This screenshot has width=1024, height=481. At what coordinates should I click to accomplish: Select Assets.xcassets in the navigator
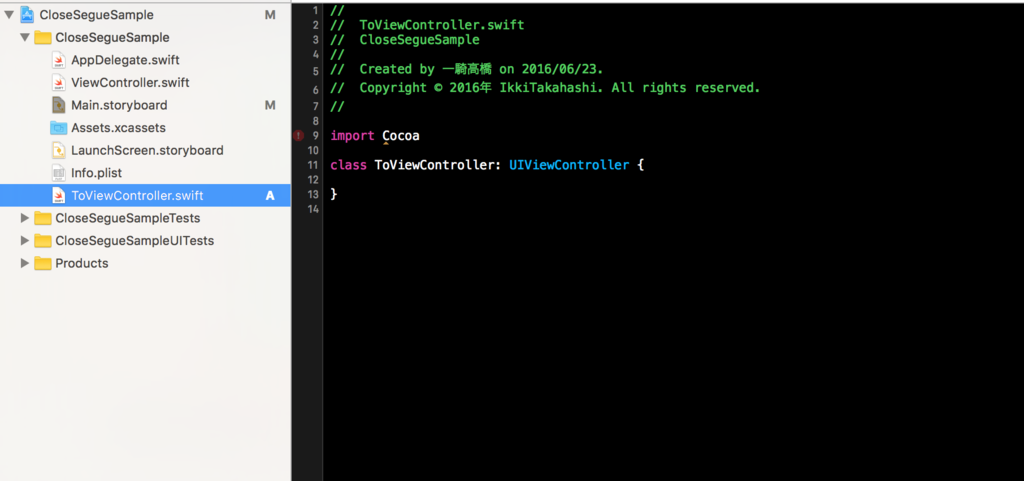pos(118,128)
